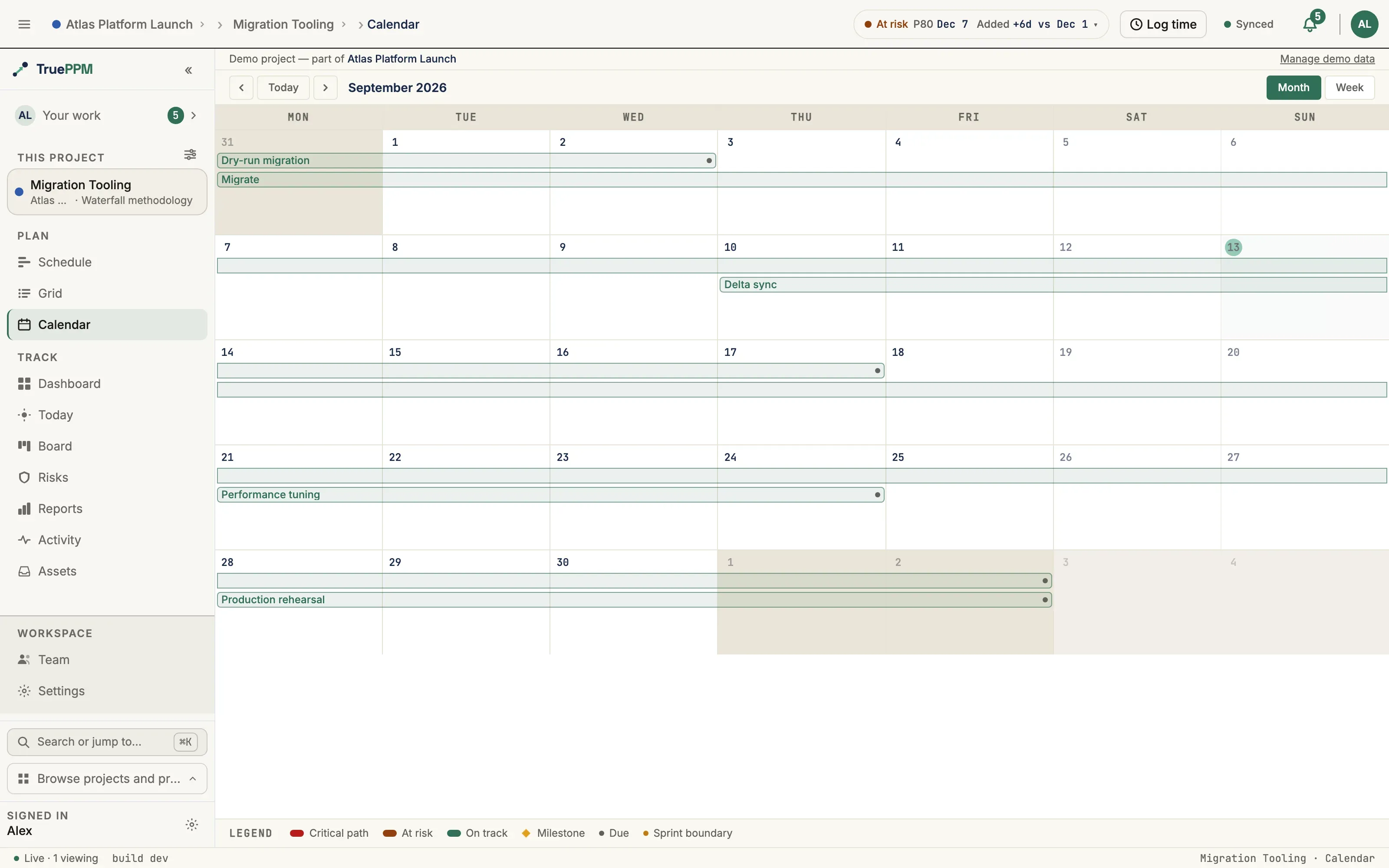Open the Performance tuning task bar

tap(550, 494)
